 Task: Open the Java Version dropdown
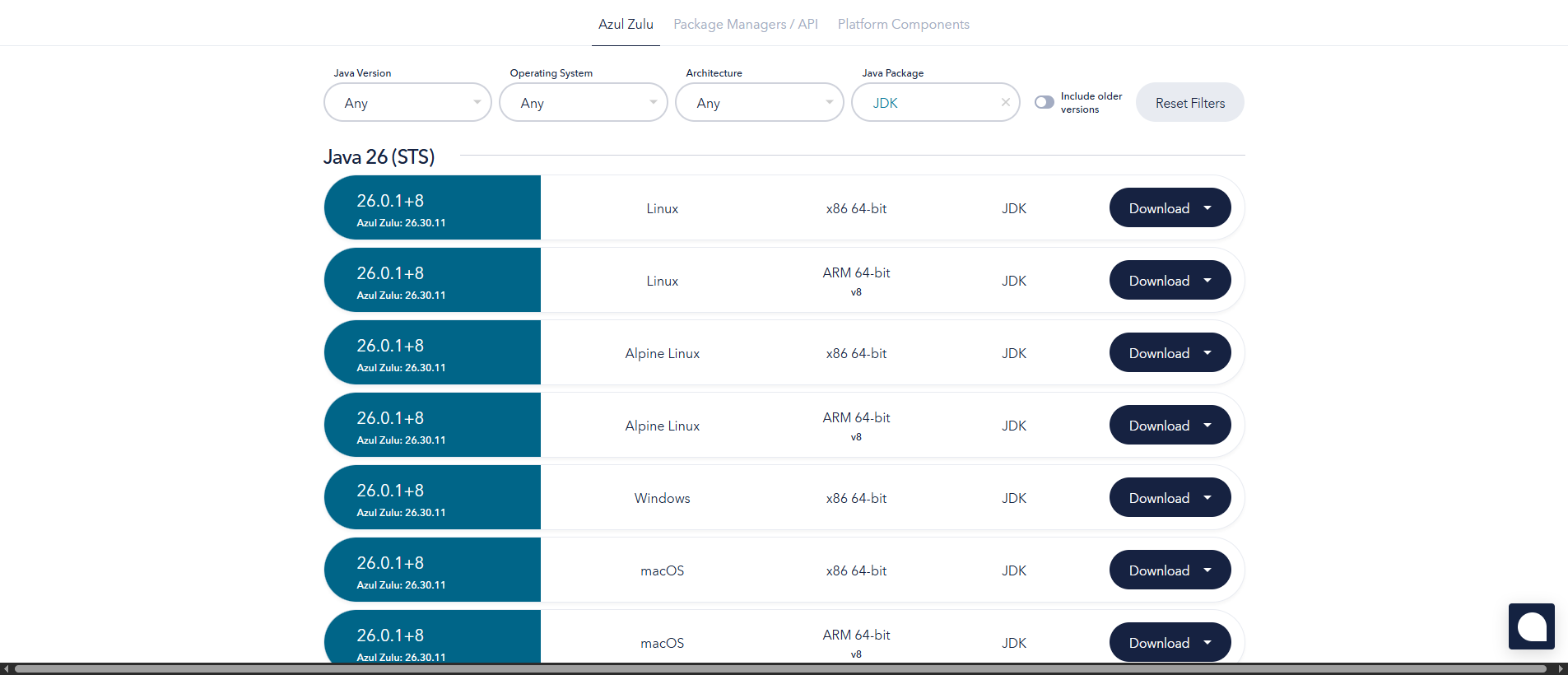407,102
